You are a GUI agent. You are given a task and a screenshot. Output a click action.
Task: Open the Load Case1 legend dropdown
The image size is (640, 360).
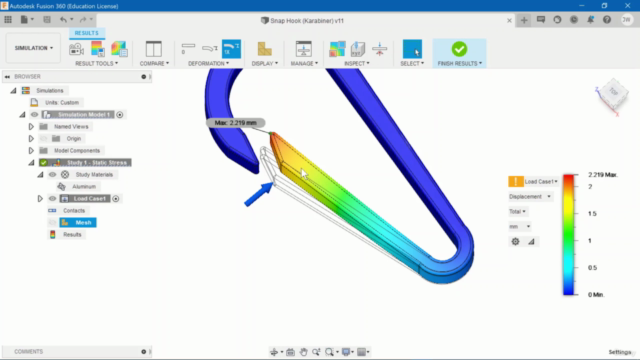541,182
